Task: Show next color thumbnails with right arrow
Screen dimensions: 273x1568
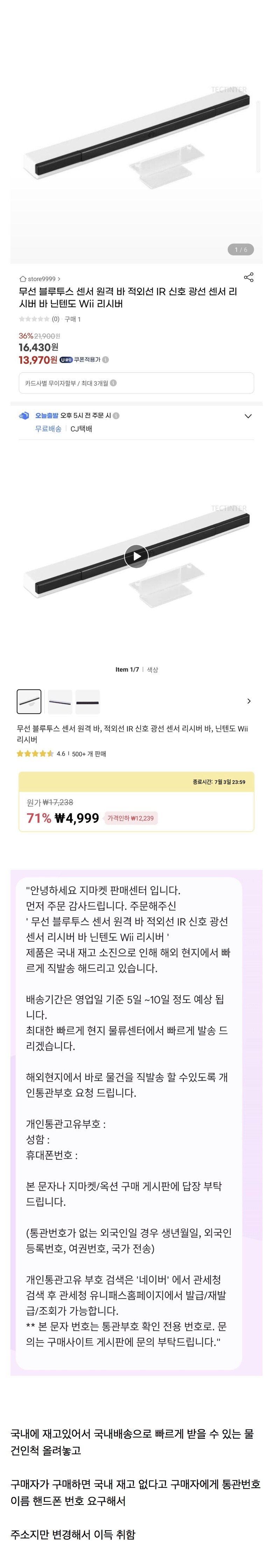Action: tap(249, 701)
